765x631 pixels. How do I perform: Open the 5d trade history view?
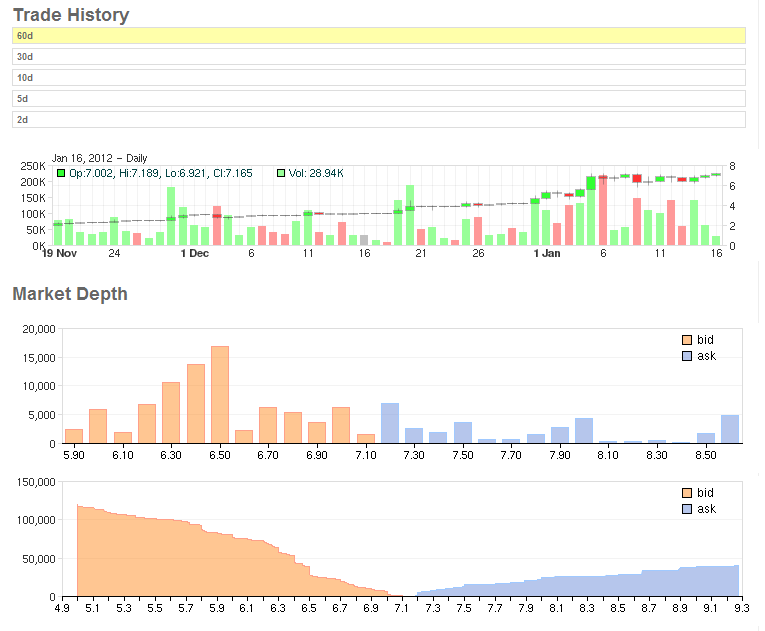point(378,98)
